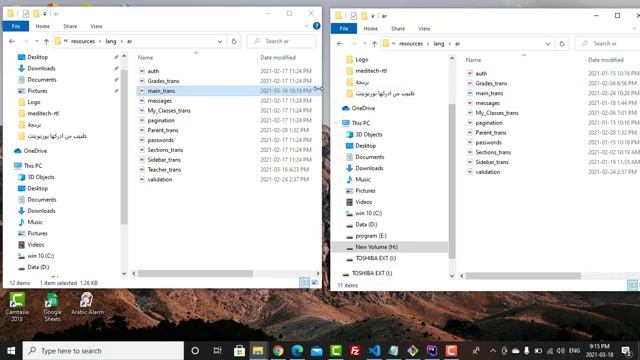The image size is (640, 360).
Task: Open View tab in left window
Action: pos(96,26)
